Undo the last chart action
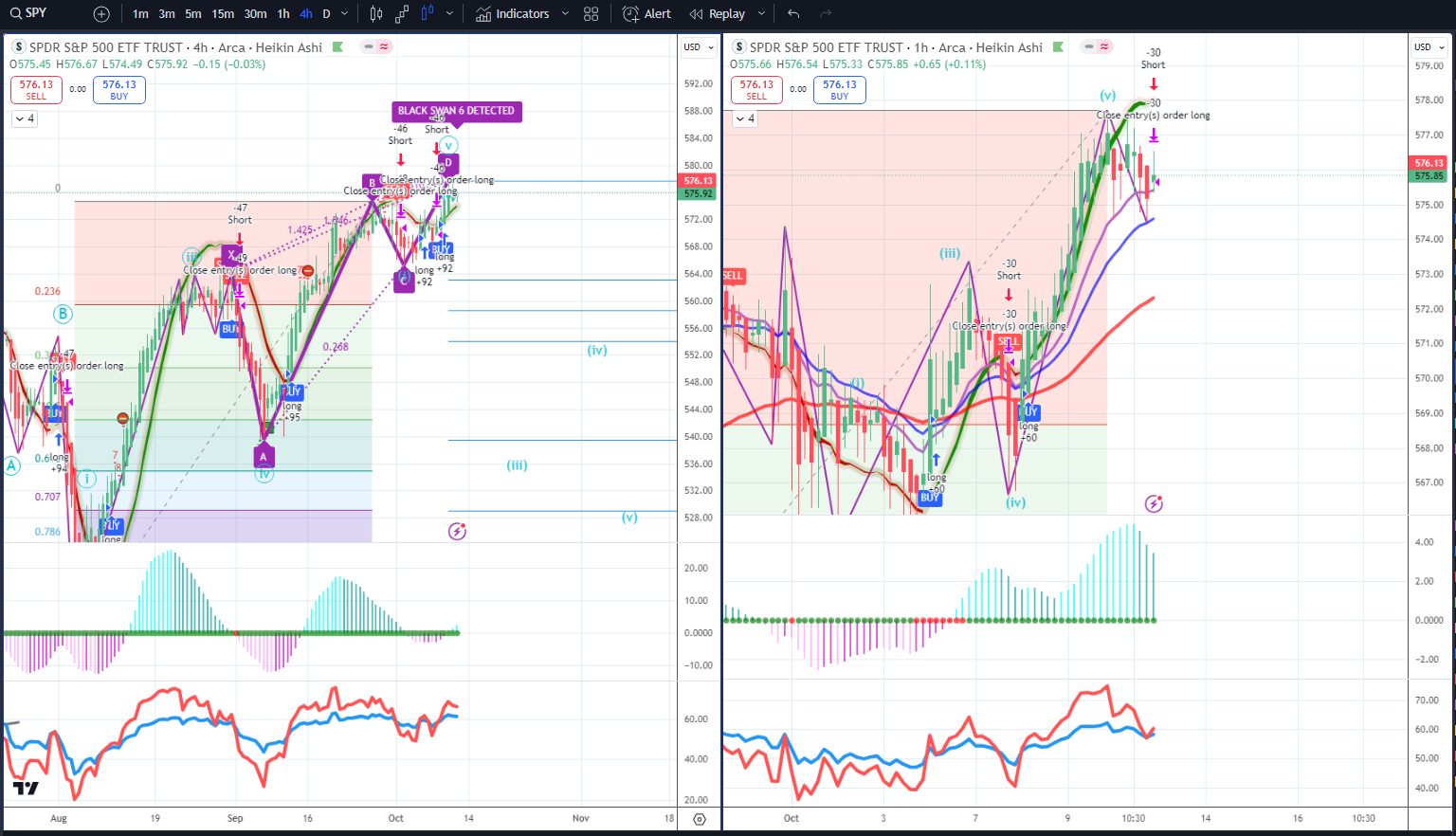 coord(793,14)
